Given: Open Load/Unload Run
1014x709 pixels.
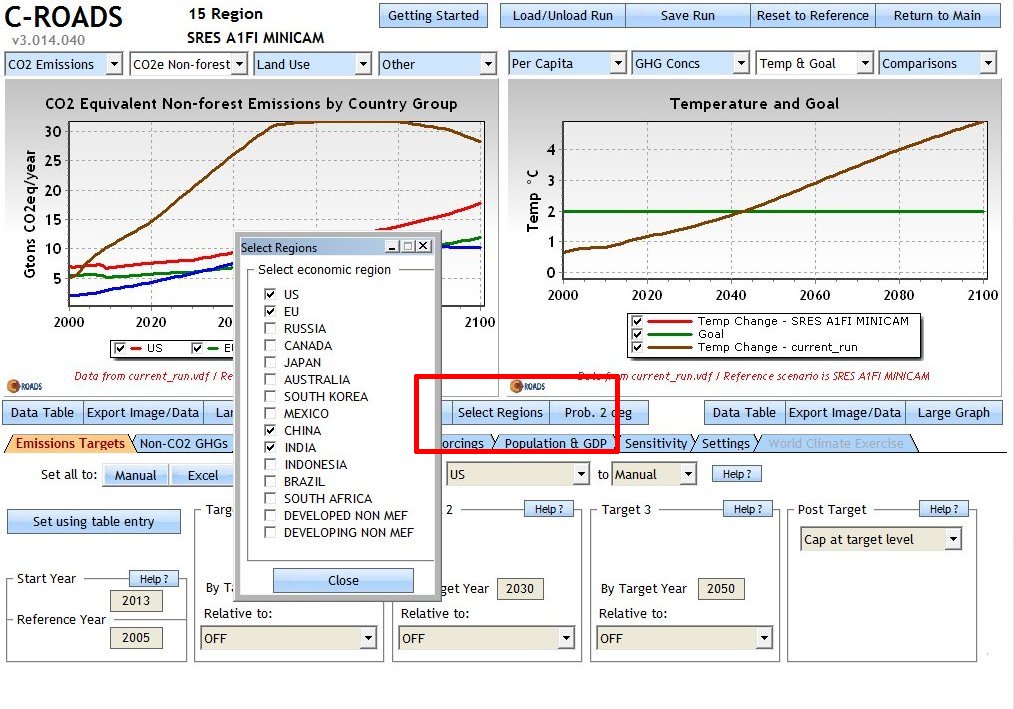Looking at the screenshot, I should pos(563,16).
